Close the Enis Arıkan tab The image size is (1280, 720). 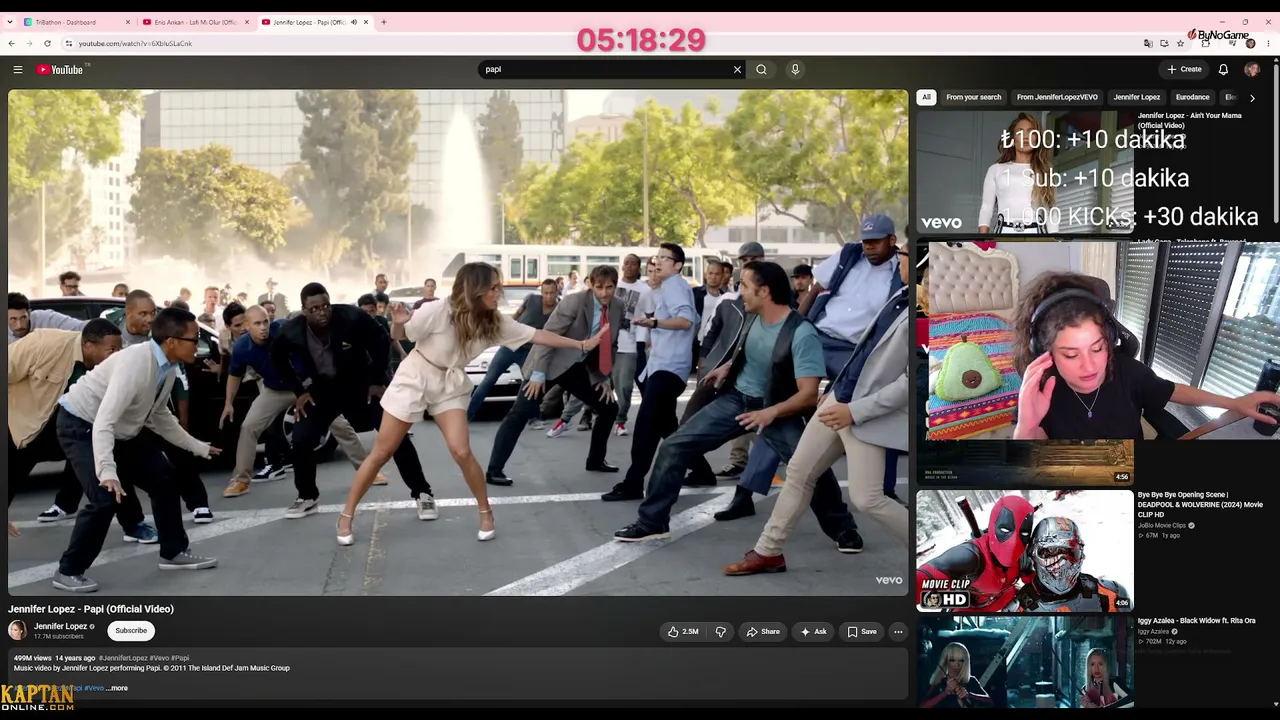click(247, 22)
